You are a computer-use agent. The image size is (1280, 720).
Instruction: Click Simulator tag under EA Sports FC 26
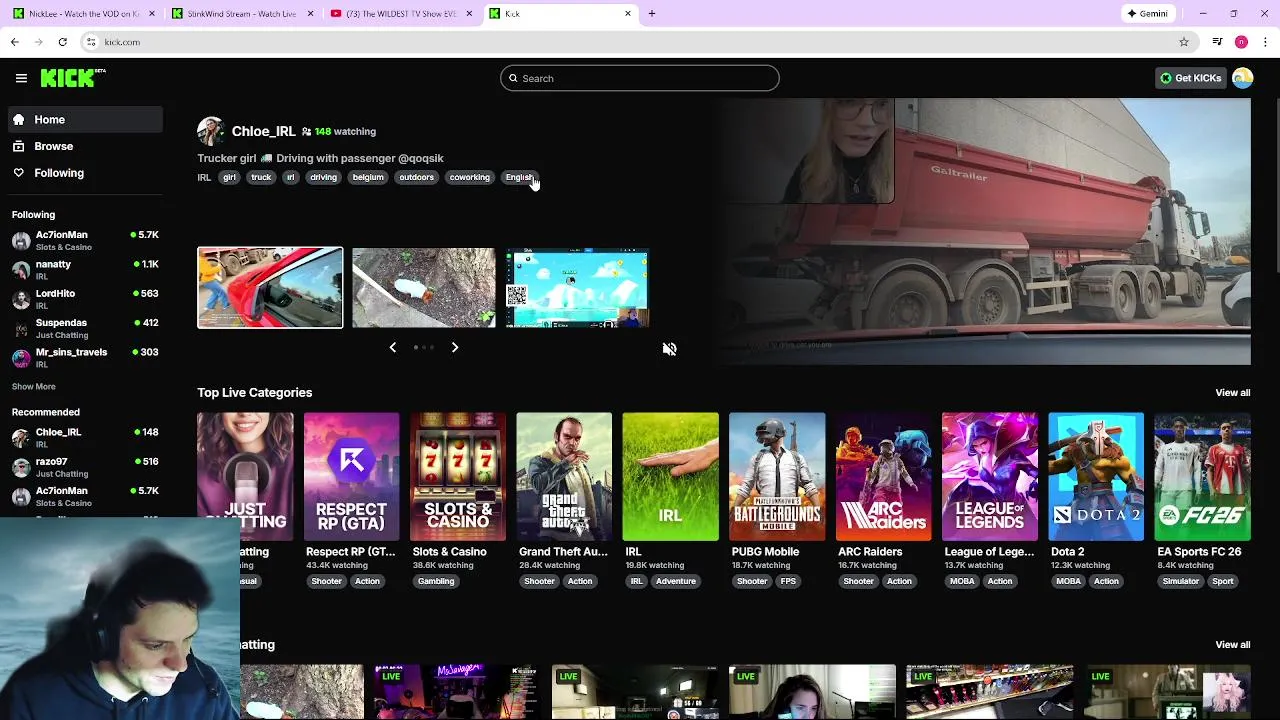pos(1180,581)
